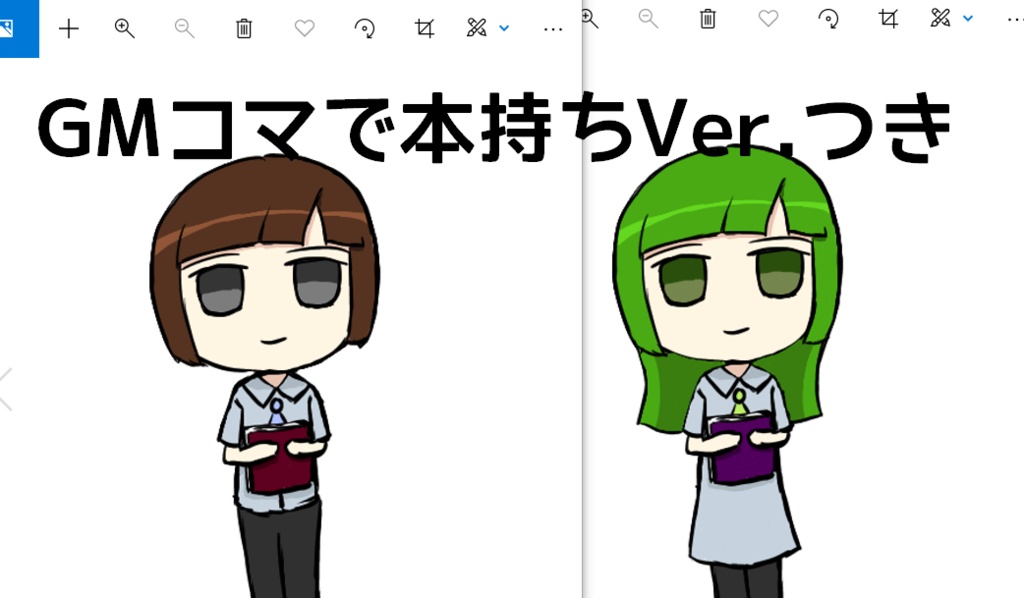This screenshot has width=1024, height=598.
Task: Delete the brown-haired character image
Action: point(242,28)
